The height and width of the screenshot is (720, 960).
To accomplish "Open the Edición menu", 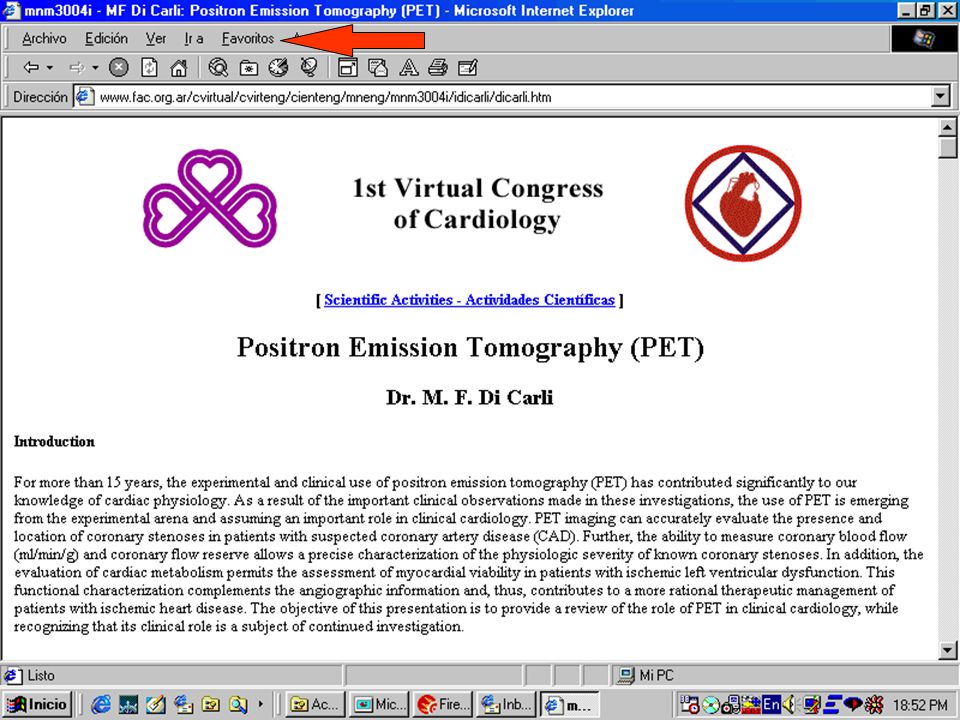I will click(107, 39).
